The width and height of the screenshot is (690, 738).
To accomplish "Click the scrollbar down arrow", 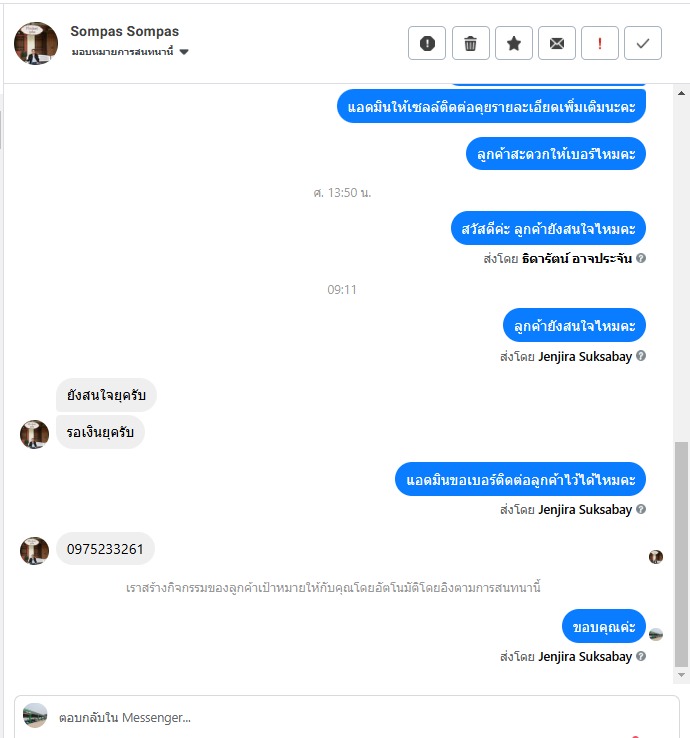I will click(x=681, y=675).
